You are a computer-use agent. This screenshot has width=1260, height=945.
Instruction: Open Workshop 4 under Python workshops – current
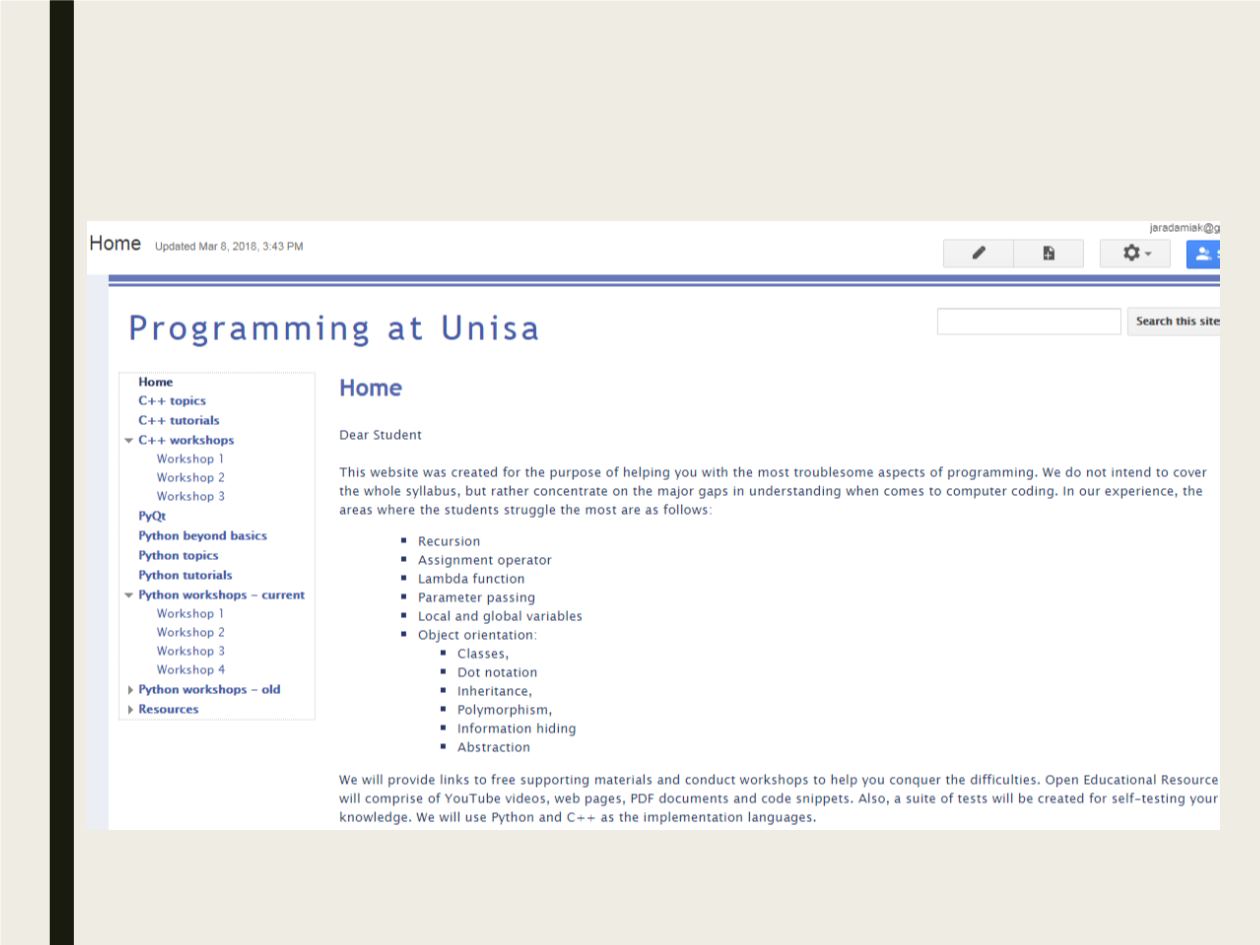point(190,670)
